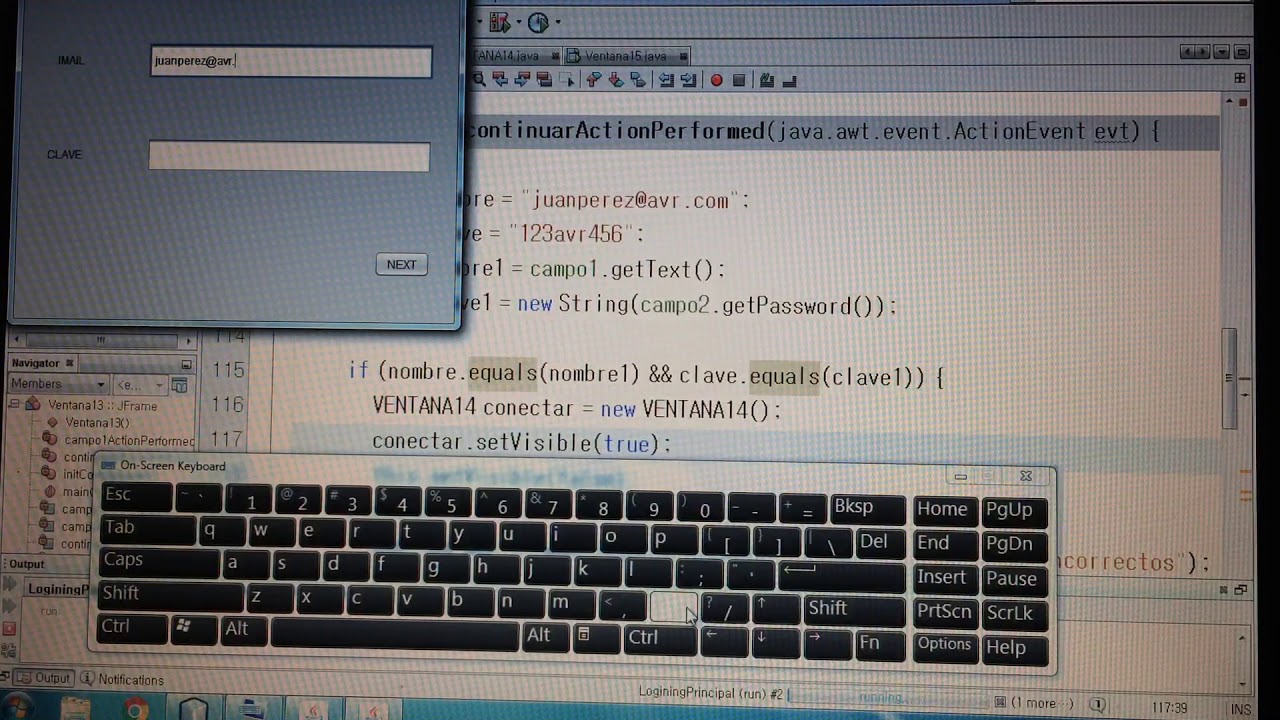Open File Explorer from the taskbar

pyautogui.click(x=77, y=708)
